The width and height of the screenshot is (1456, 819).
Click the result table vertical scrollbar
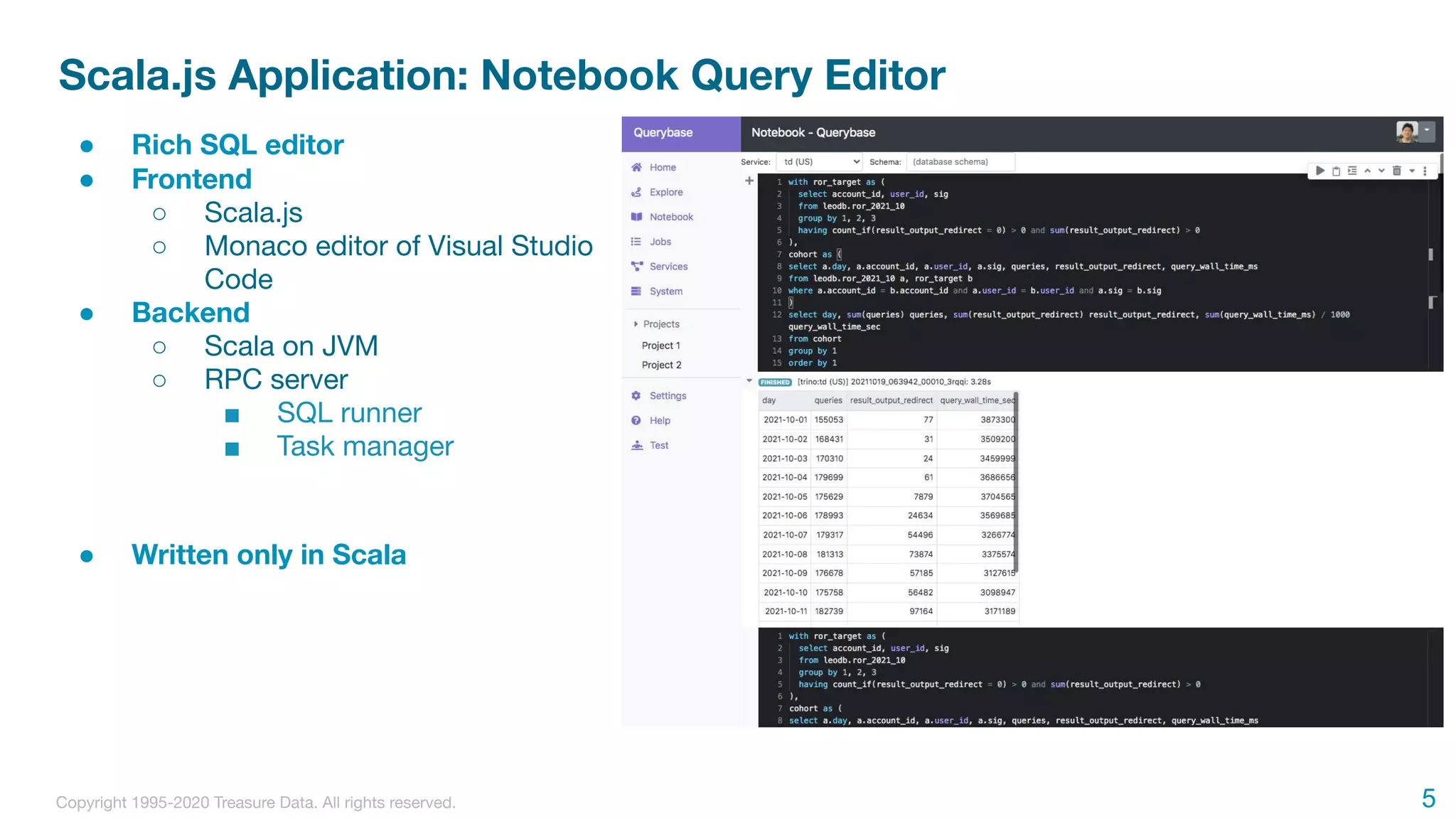point(1016,482)
